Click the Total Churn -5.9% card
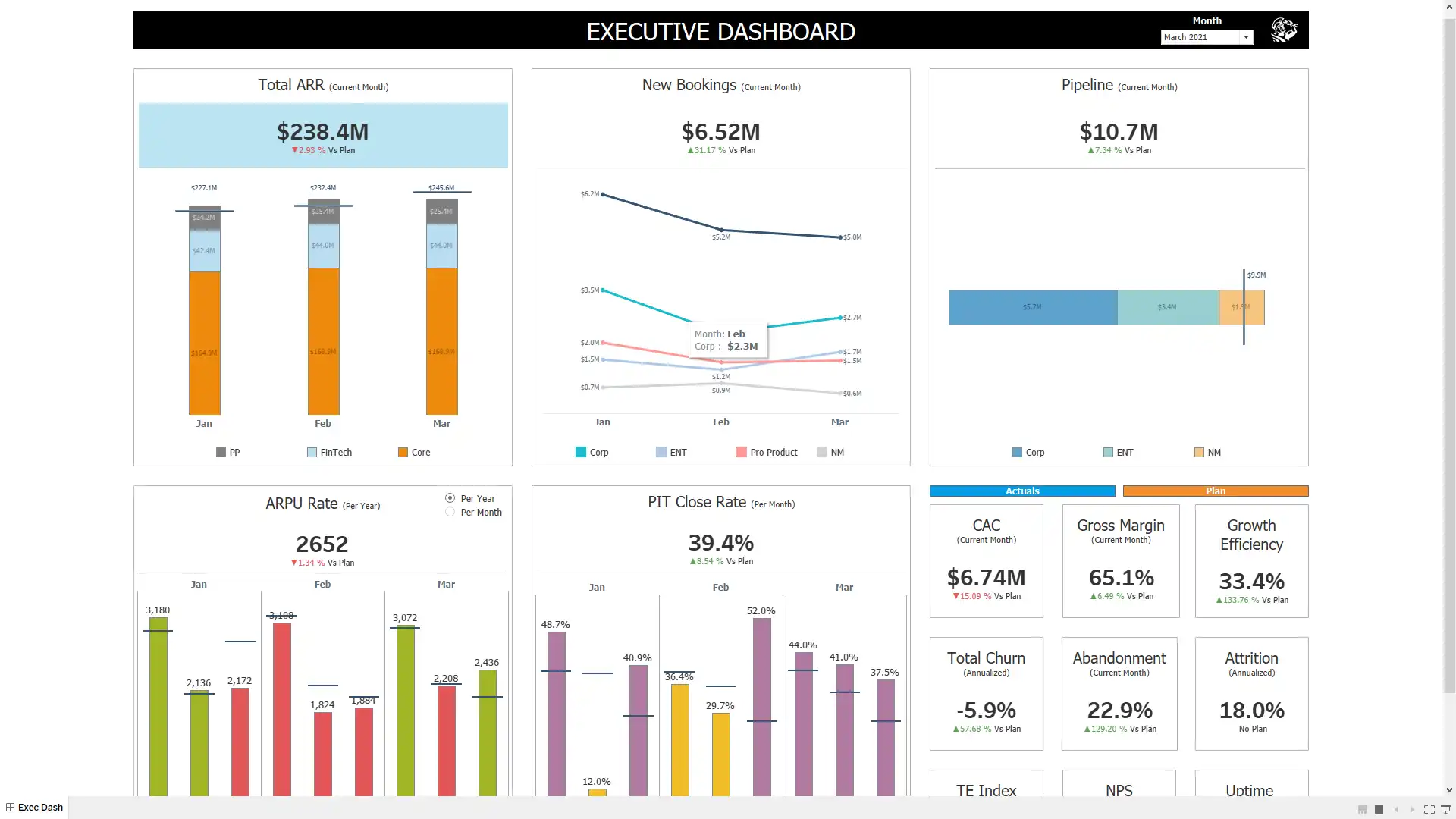Image resolution: width=1456 pixels, height=819 pixels. 986,694
